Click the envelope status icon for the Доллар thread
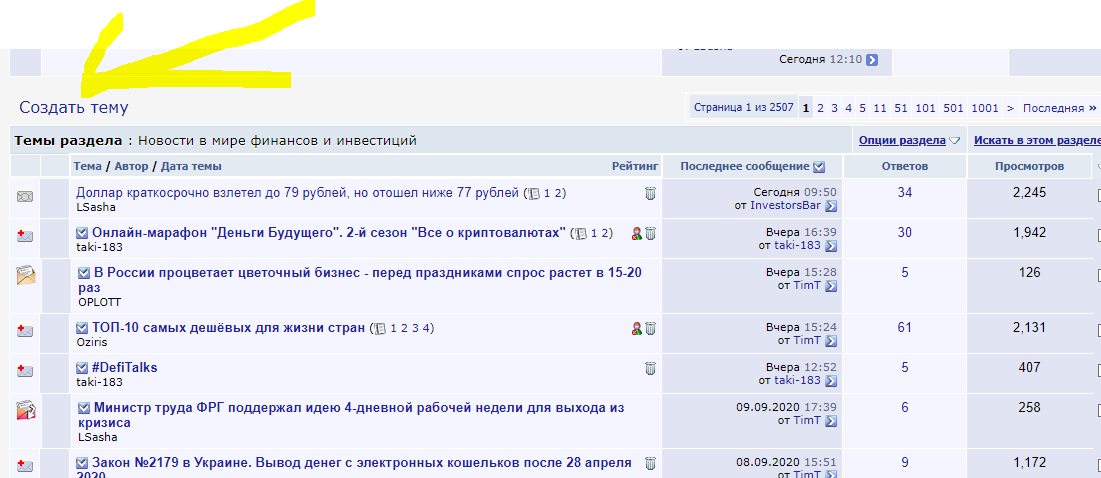 [25, 197]
